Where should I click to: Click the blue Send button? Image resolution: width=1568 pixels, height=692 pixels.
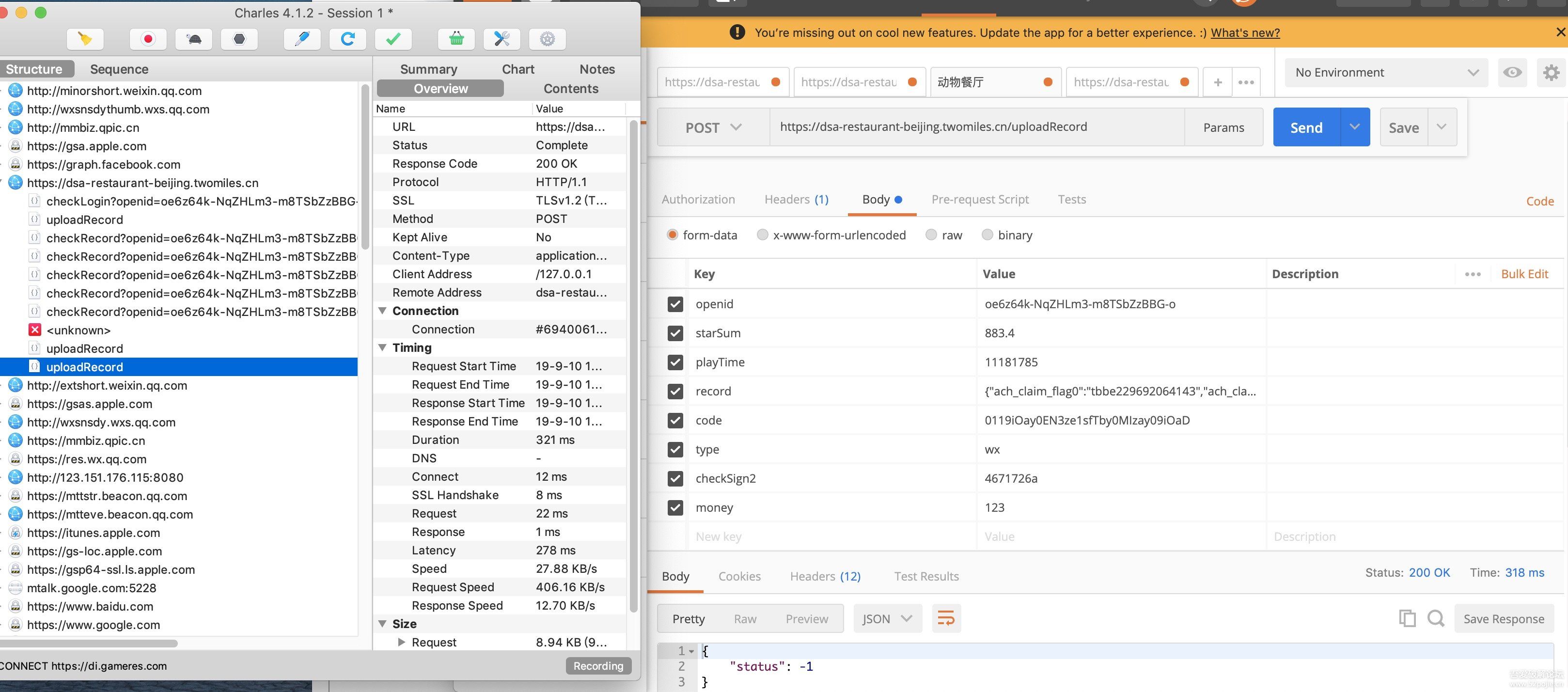click(x=1306, y=127)
